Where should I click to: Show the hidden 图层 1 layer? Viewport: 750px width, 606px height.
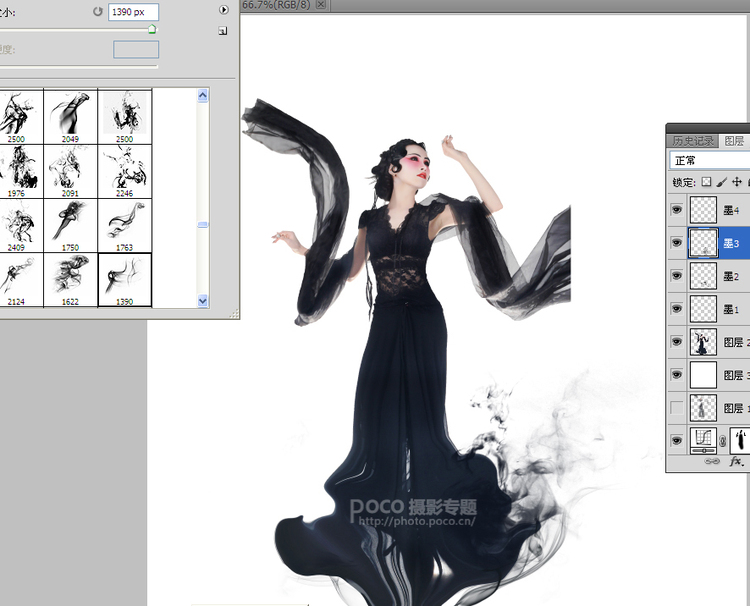676,408
